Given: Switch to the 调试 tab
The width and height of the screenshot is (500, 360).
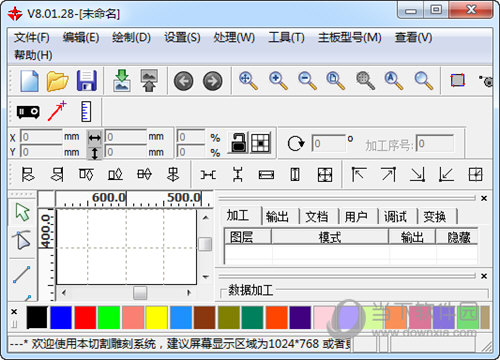Looking at the screenshot, I should 395,217.
